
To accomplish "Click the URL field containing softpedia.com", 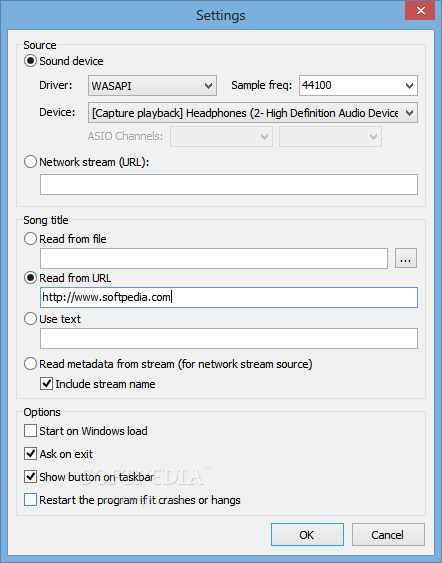I will pyautogui.click(x=229, y=297).
